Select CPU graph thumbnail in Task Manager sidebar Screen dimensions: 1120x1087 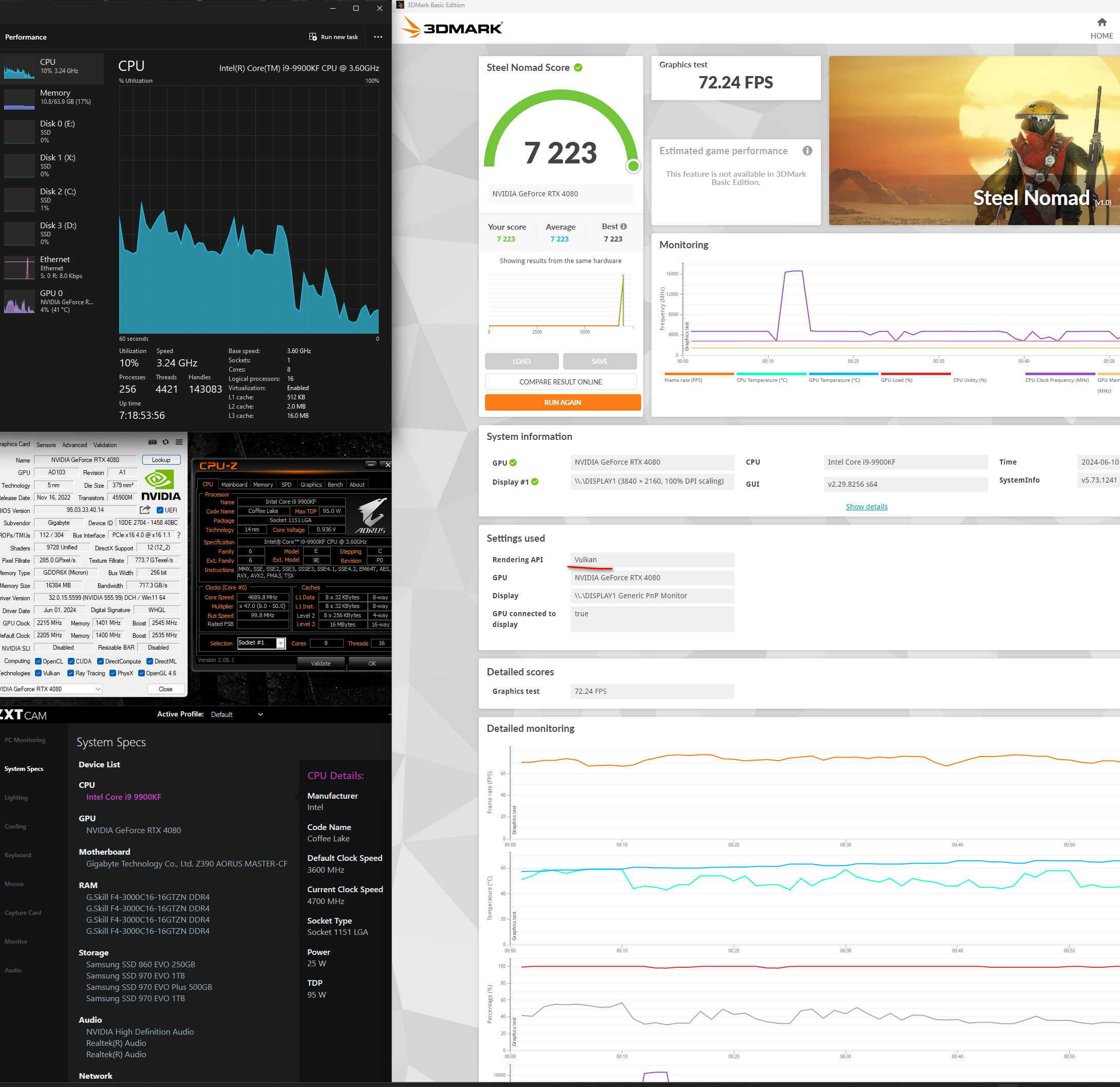[20, 68]
